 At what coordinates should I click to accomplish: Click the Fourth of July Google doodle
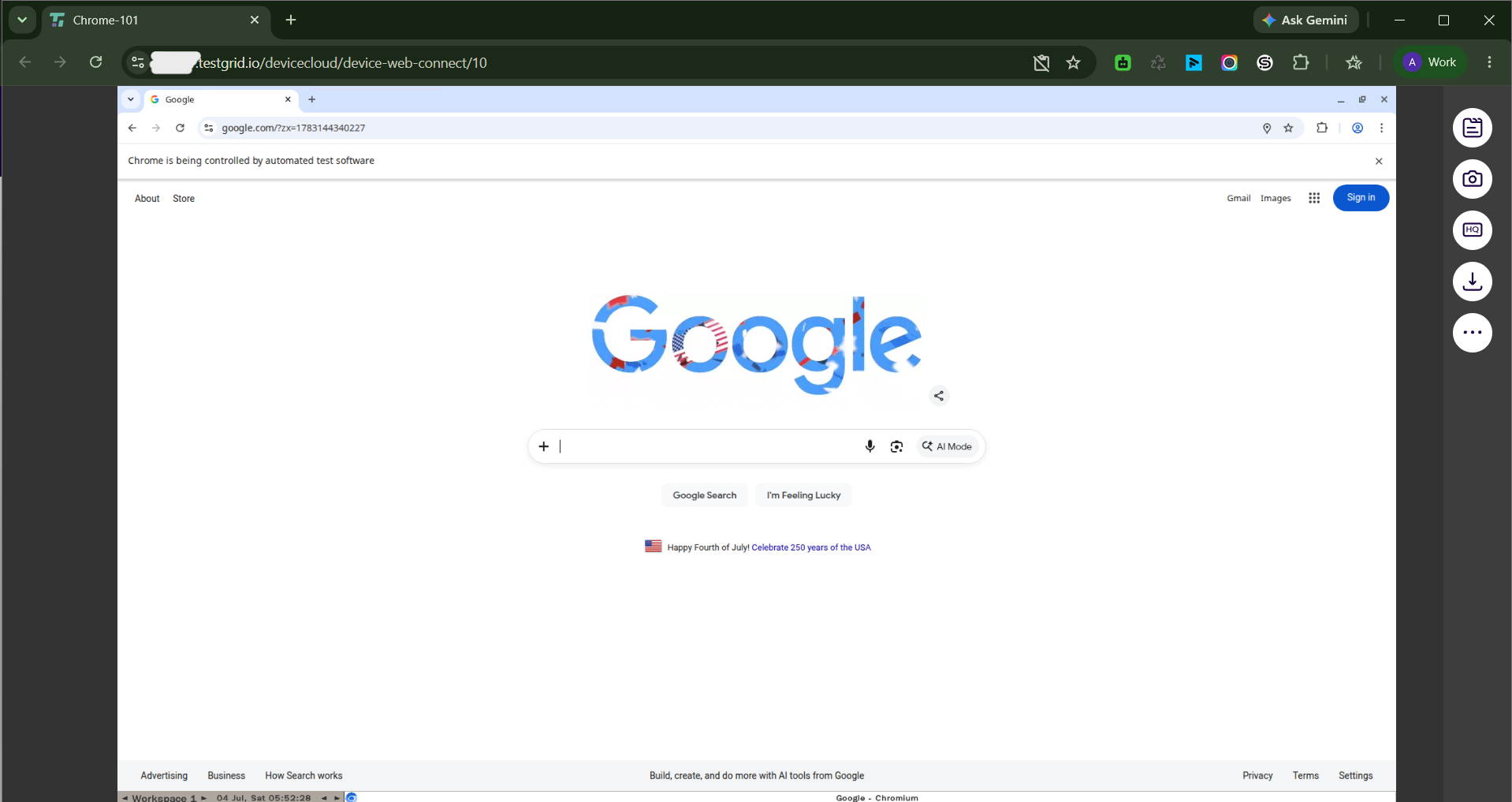[x=757, y=344]
